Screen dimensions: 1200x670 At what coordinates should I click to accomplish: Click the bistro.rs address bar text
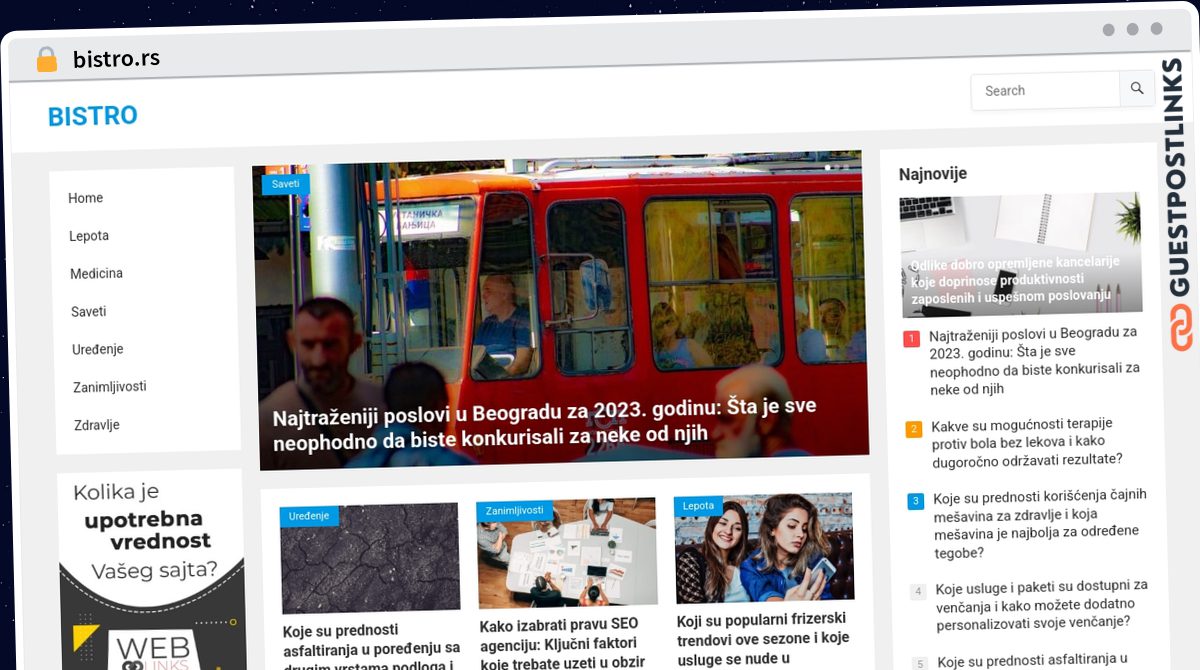116,59
